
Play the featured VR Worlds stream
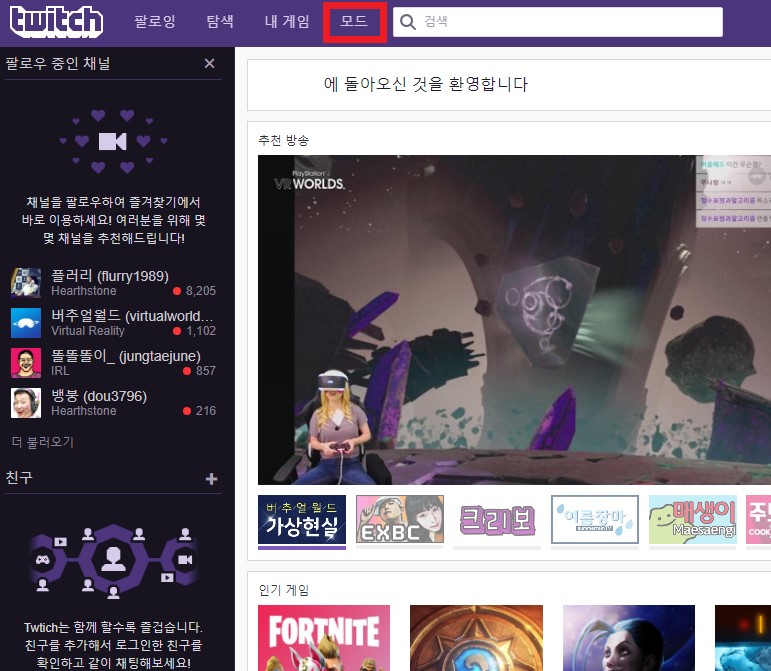click(514, 320)
